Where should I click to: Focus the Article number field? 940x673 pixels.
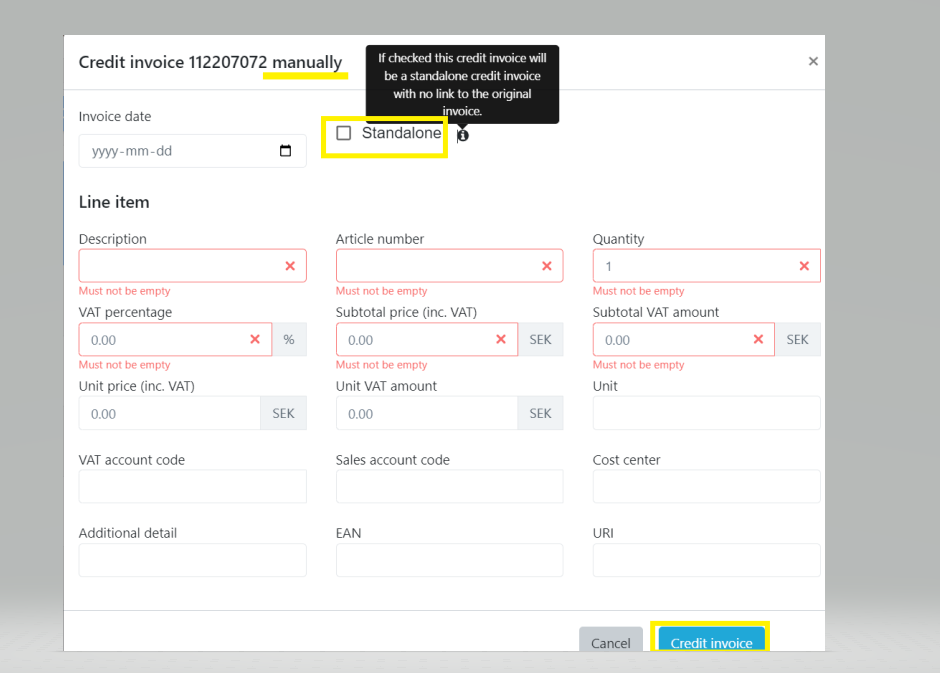450,266
